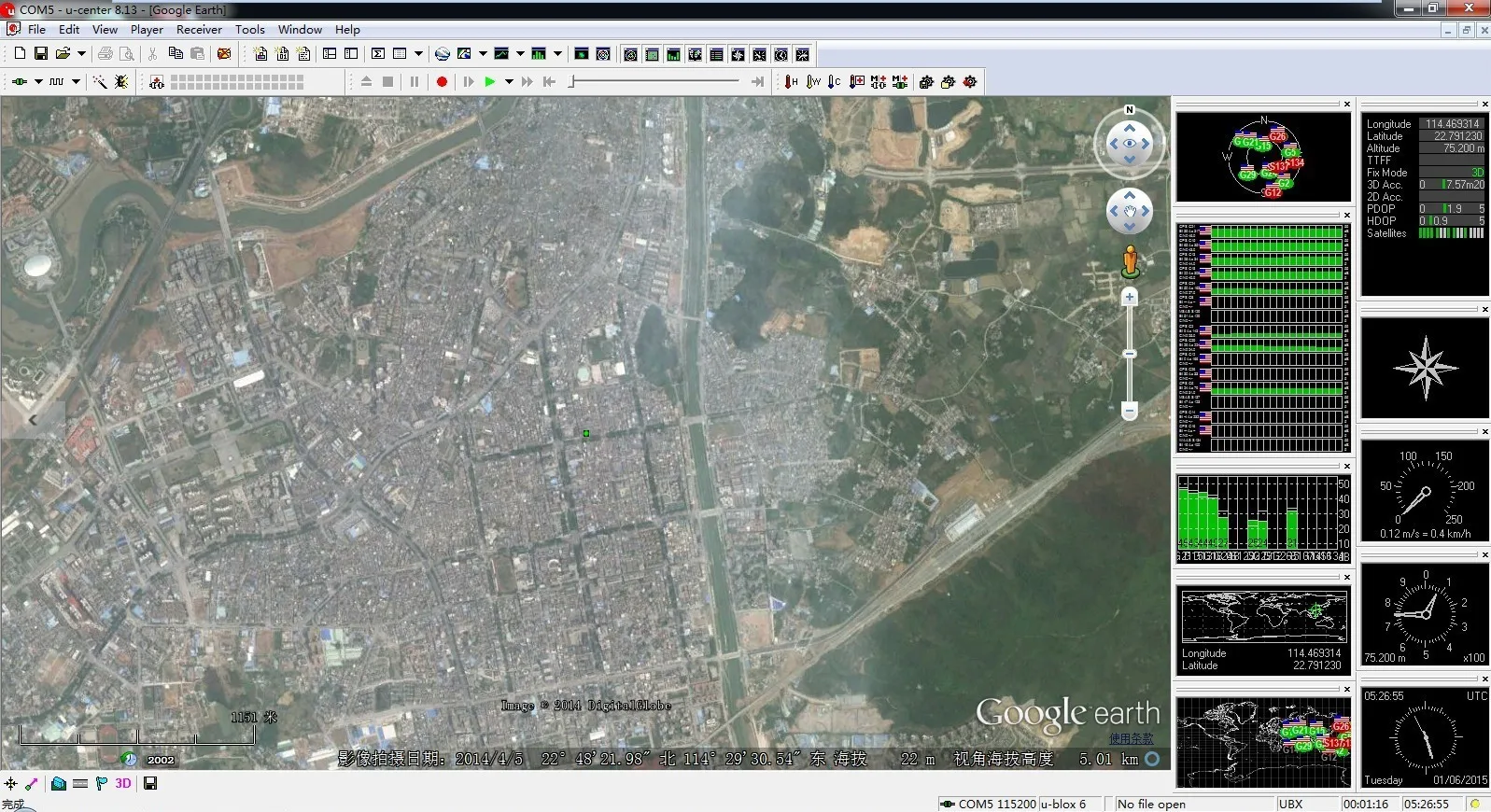Expand the Open file dropdown arrow
The width and height of the screenshot is (1491, 812).
click(x=81, y=54)
